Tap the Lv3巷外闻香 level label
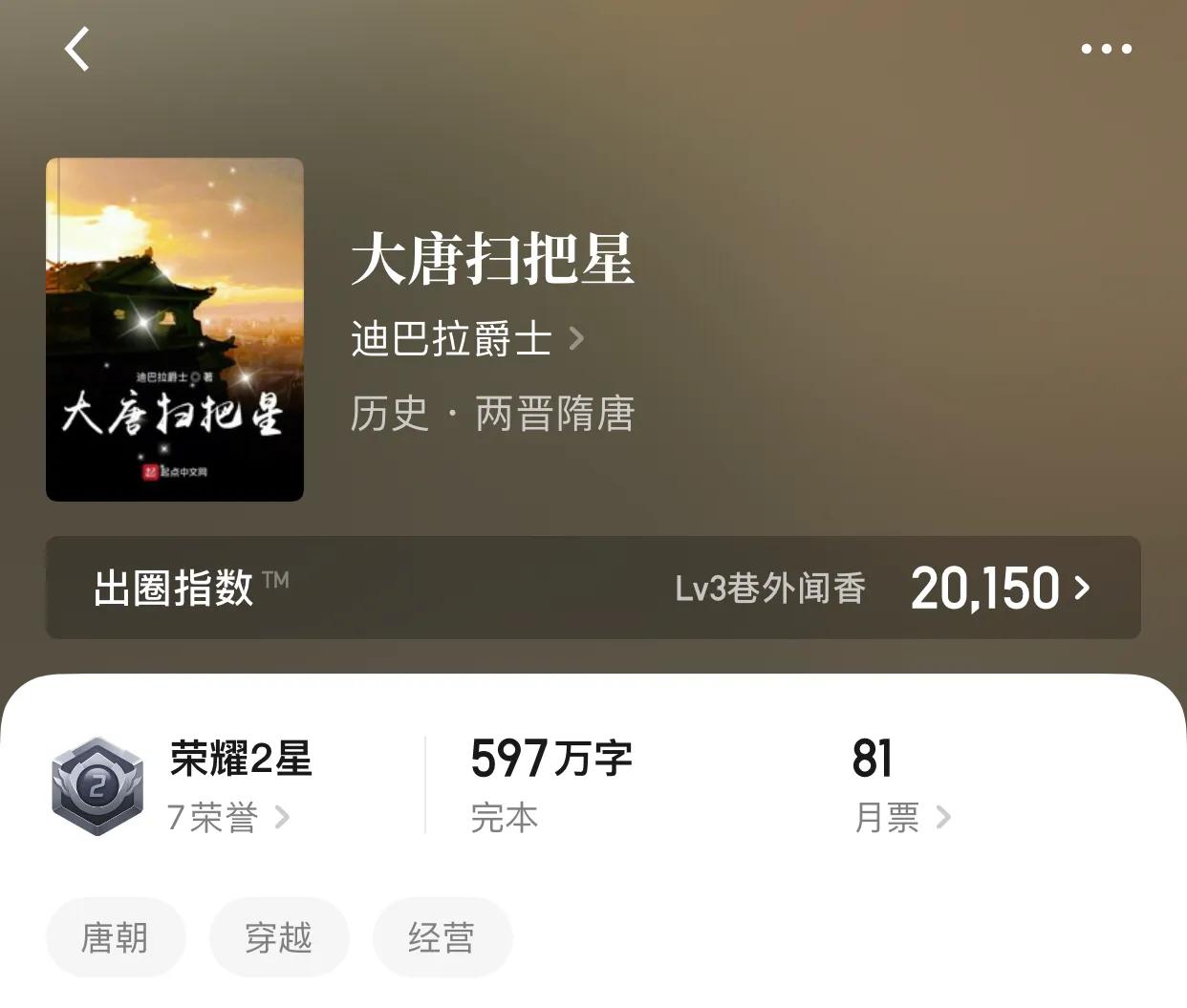Image resolution: width=1187 pixels, height=1008 pixels. 770,589
